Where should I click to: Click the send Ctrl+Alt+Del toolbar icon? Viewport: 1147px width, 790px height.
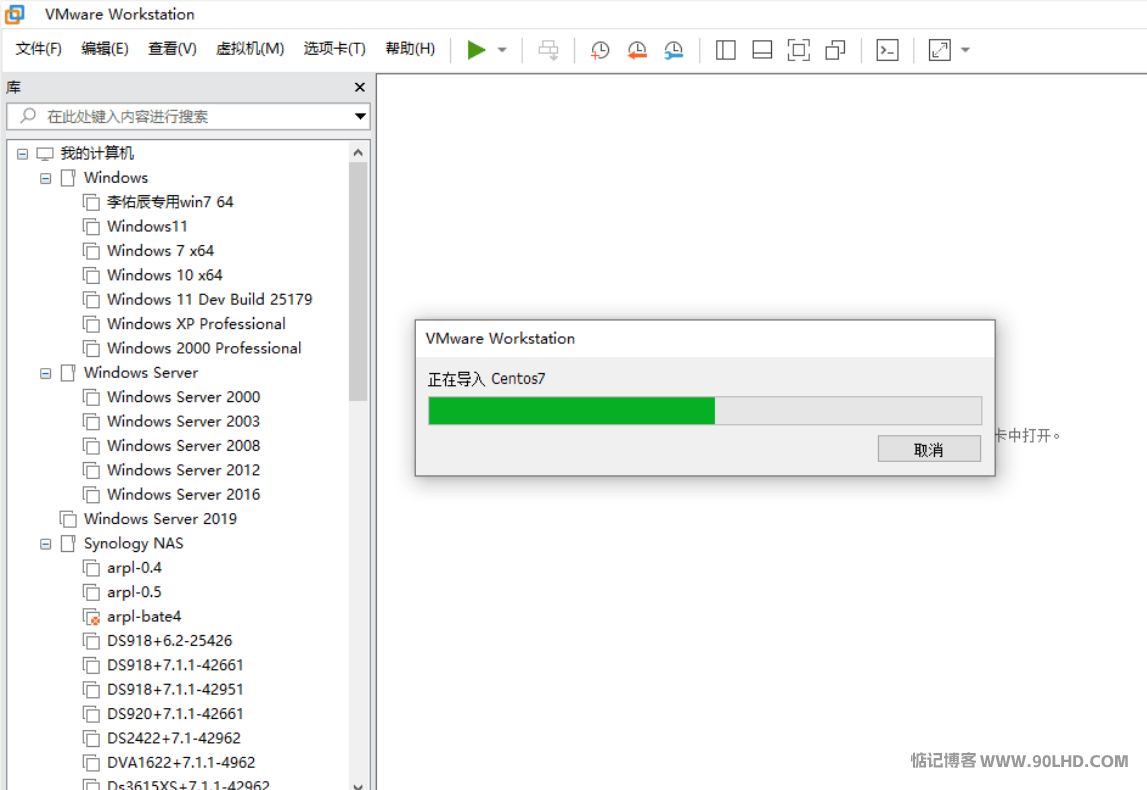pyautogui.click(x=548, y=50)
